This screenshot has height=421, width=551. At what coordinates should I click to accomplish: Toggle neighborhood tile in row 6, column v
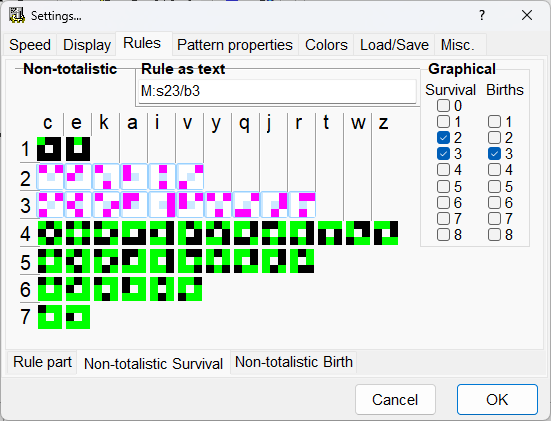tap(190, 289)
